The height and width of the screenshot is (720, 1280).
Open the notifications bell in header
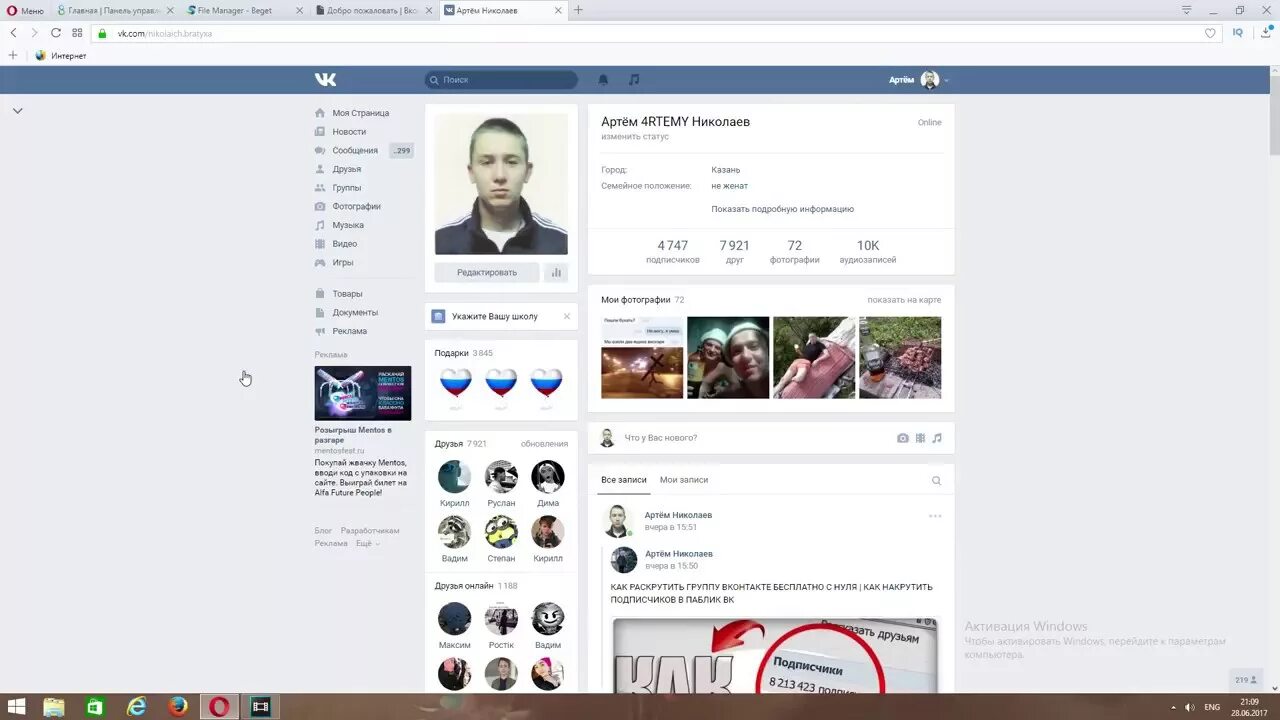(x=603, y=80)
